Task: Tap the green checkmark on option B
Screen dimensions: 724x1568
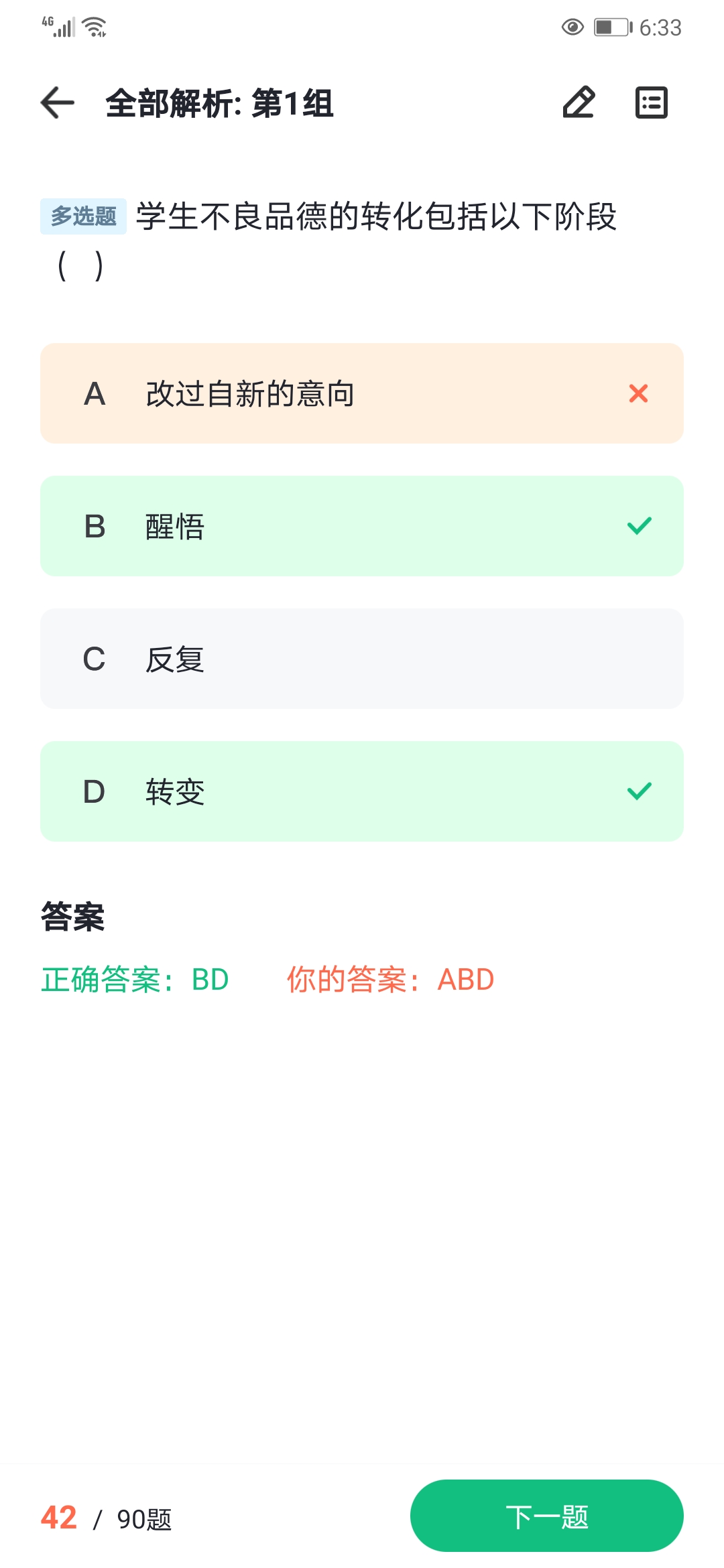Action: [x=639, y=526]
